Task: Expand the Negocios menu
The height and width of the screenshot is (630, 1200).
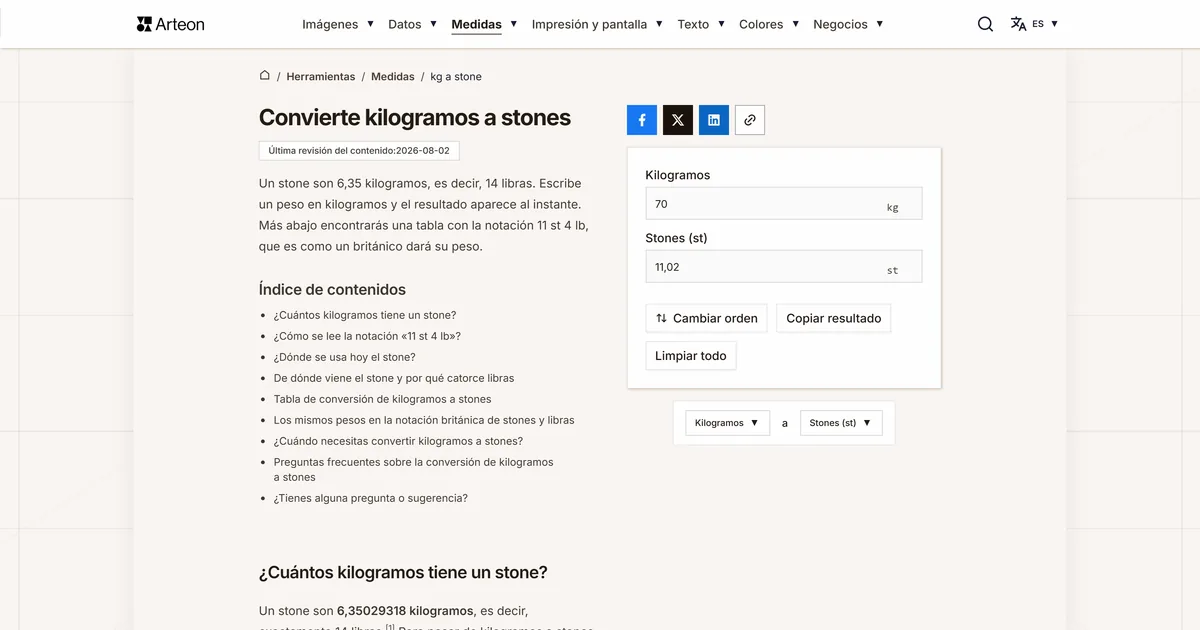Action: click(x=848, y=24)
